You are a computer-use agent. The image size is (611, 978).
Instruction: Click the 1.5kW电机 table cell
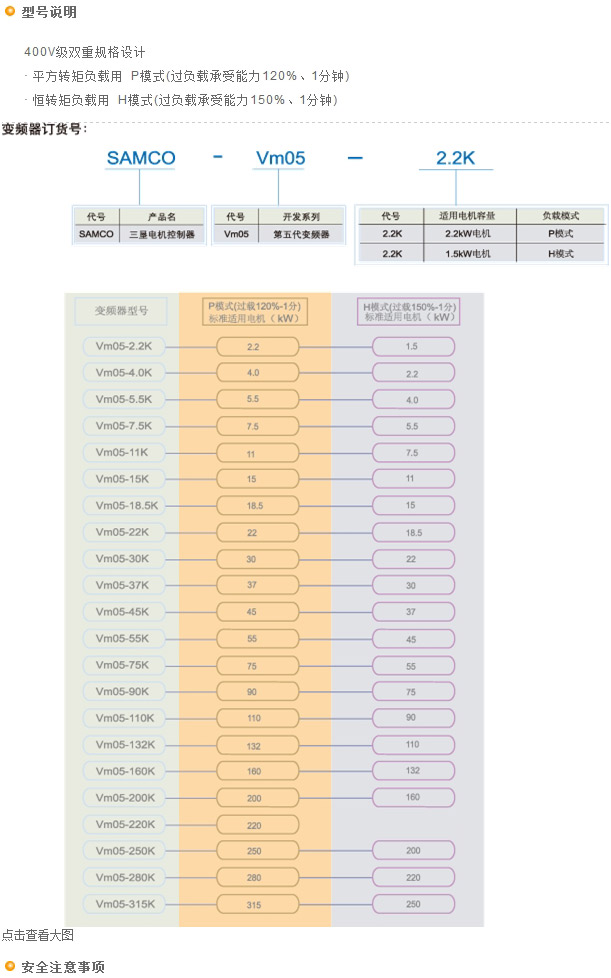click(468, 254)
